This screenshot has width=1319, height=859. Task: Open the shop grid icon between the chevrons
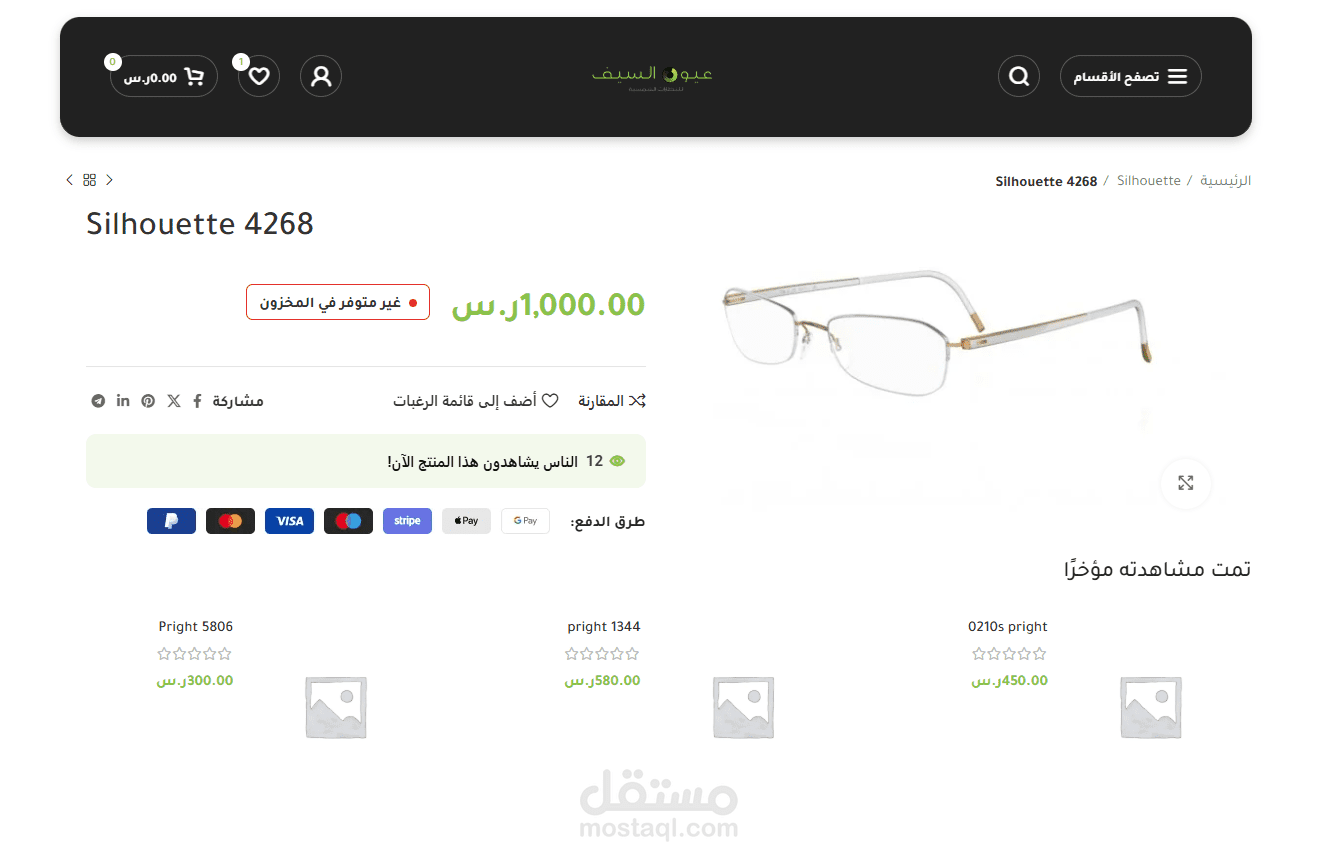89,180
